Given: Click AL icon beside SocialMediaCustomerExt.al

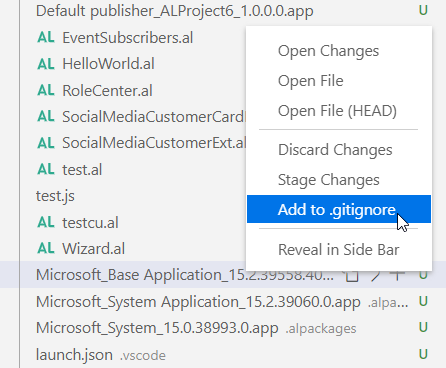Looking at the screenshot, I should [46, 143].
